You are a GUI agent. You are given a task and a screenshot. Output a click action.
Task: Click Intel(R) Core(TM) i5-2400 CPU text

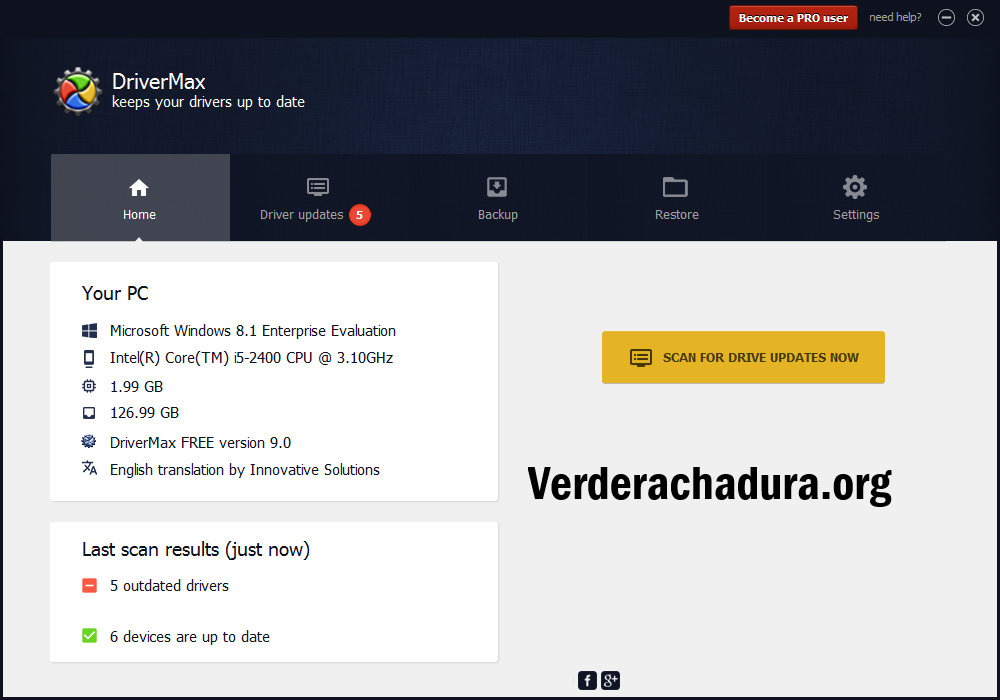(251, 358)
